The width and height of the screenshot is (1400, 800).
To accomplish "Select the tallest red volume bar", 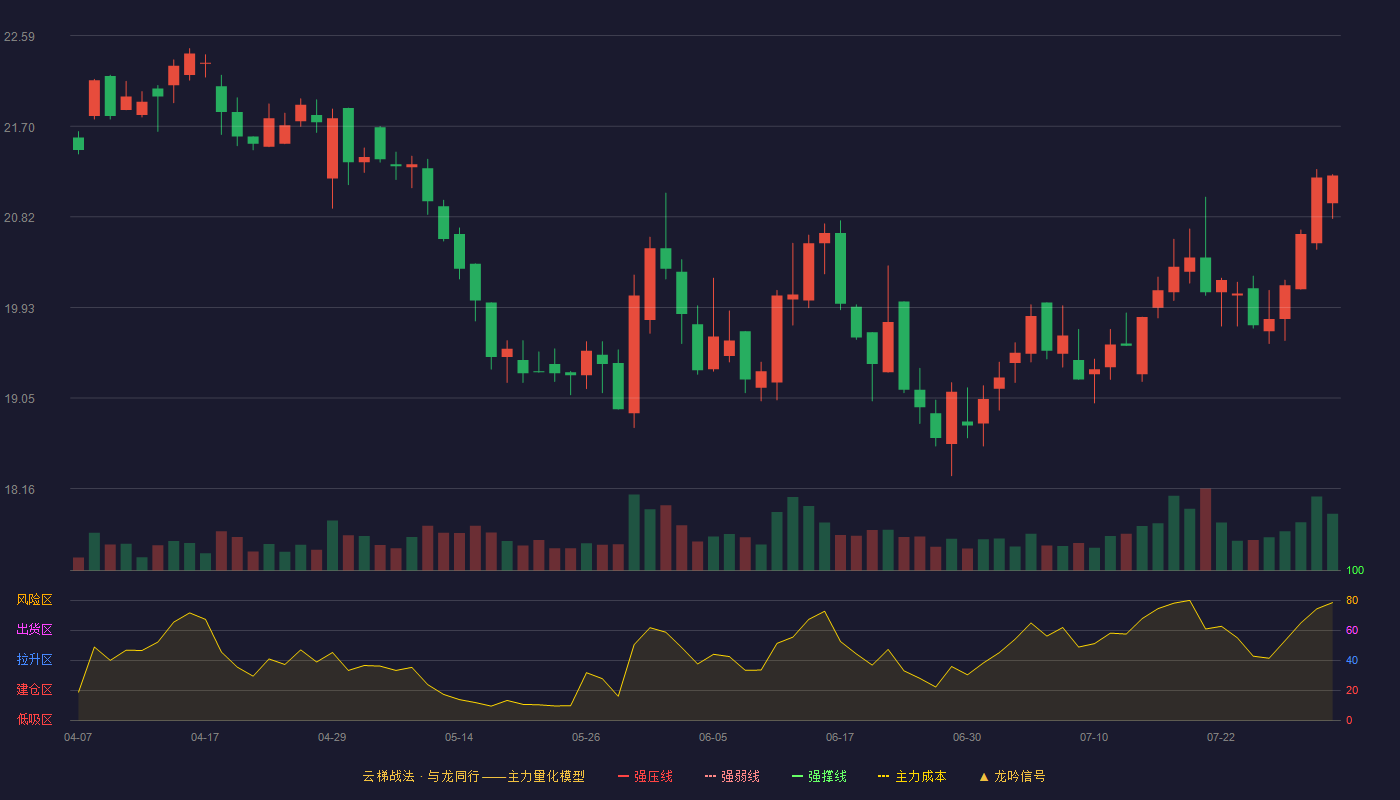I will pyautogui.click(x=1205, y=529).
